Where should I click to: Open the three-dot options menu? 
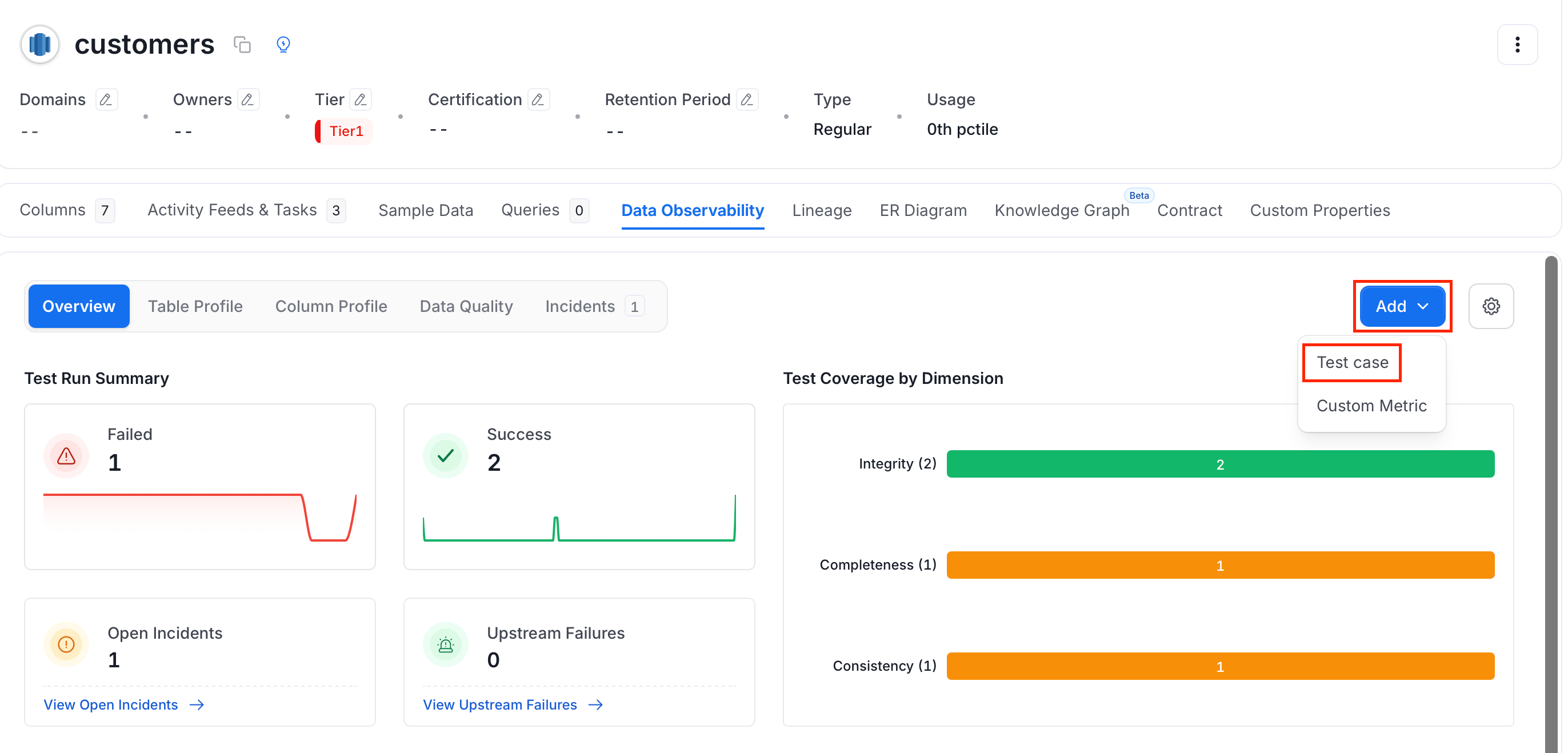tap(1517, 45)
